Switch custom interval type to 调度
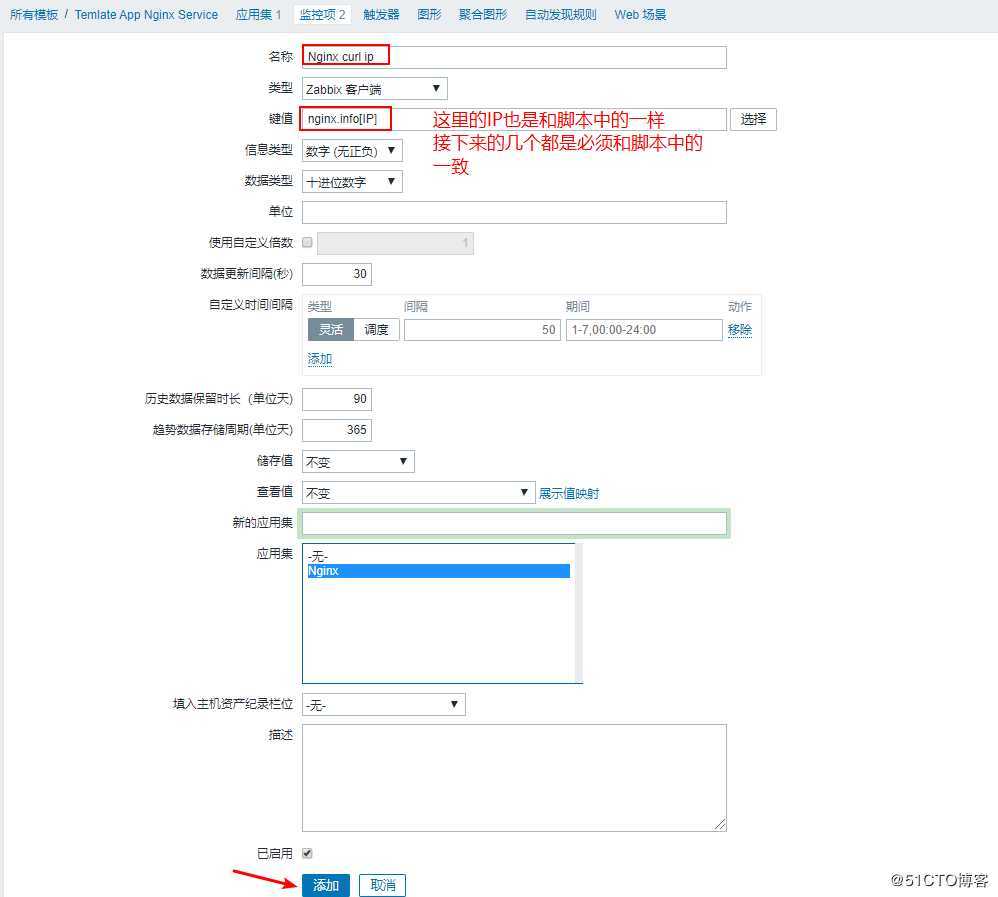 377,329
